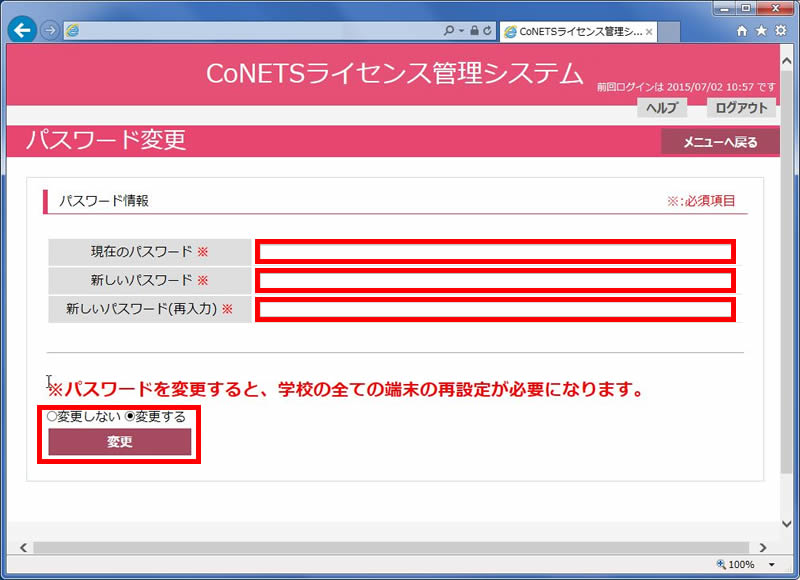Click the パスワード変更 page heading
Image resolution: width=800 pixels, height=580 pixels.
point(106,140)
